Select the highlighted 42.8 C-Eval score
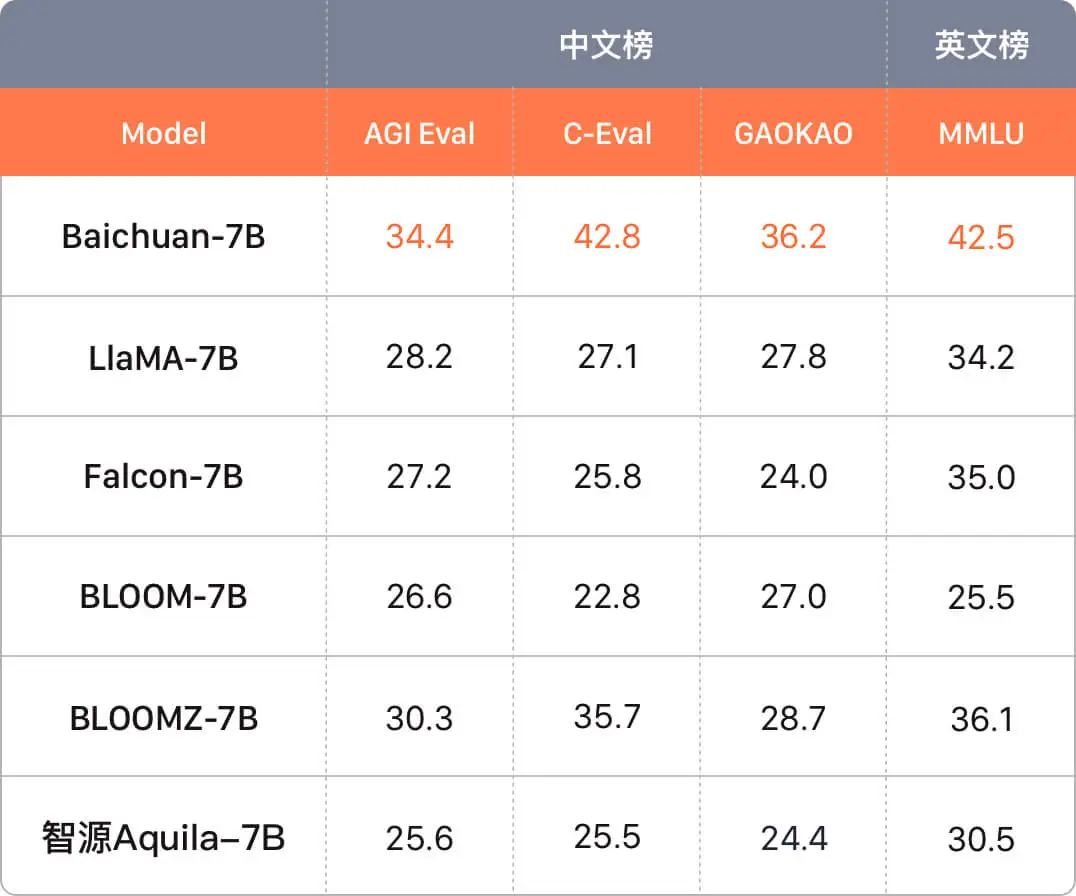 coord(607,236)
